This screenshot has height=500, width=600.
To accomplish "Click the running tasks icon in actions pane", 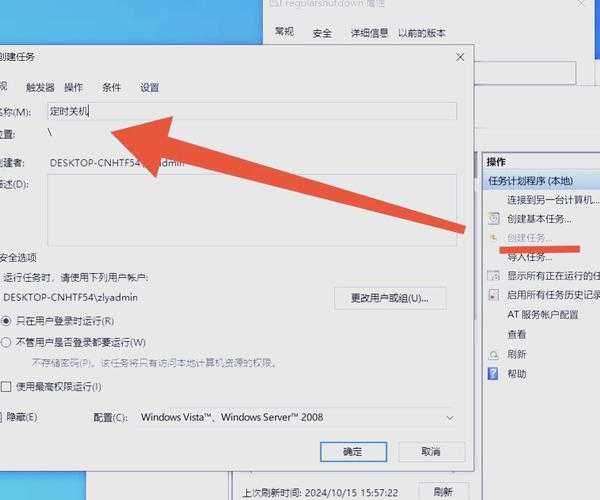I will click(494, 275).
